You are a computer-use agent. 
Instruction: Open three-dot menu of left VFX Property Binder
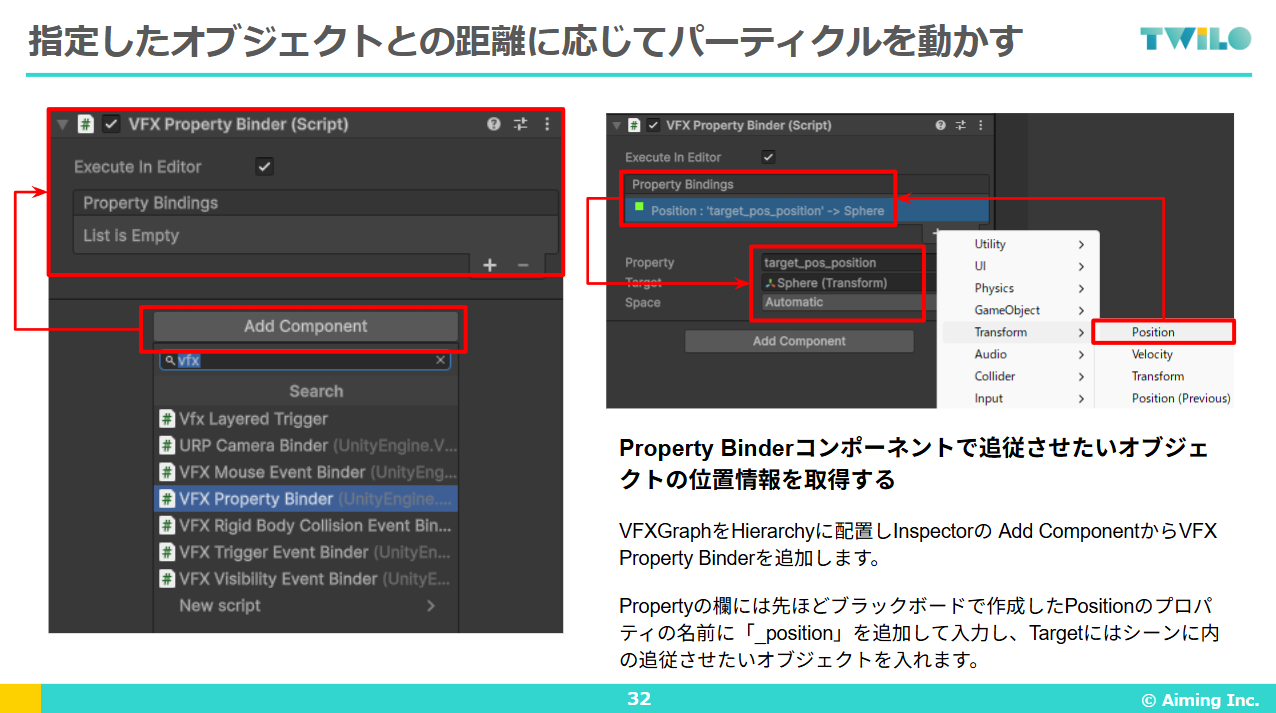click(547, 124)
